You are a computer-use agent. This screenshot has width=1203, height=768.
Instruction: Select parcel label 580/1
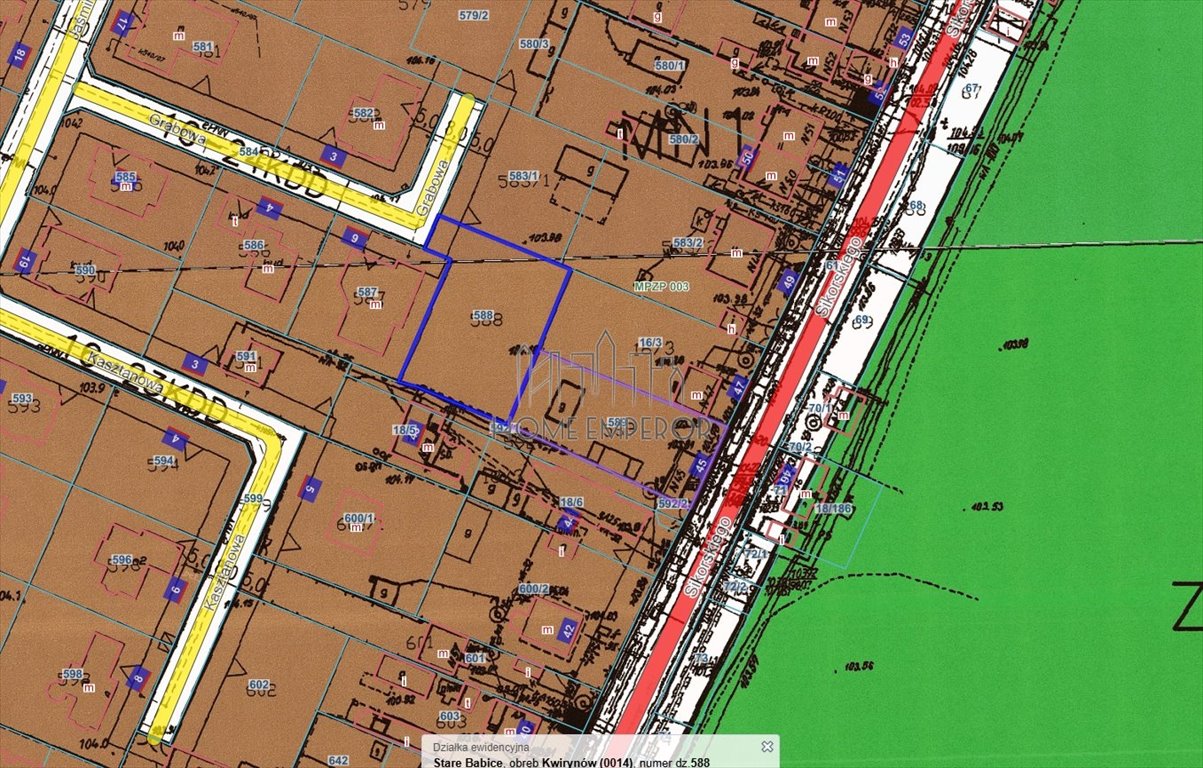pos(670,65)
